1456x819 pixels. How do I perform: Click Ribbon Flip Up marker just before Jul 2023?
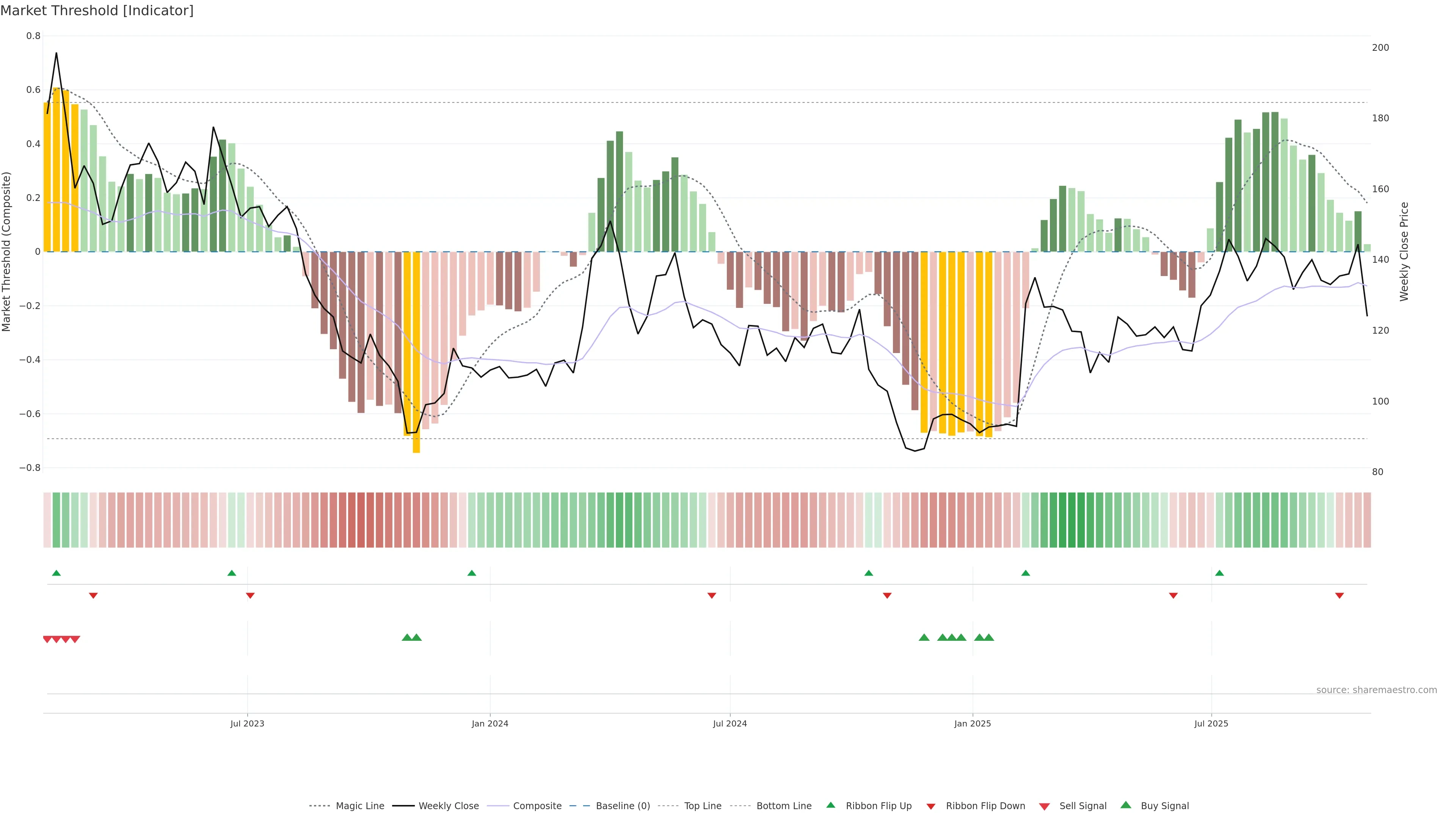(x=232, y=573)
